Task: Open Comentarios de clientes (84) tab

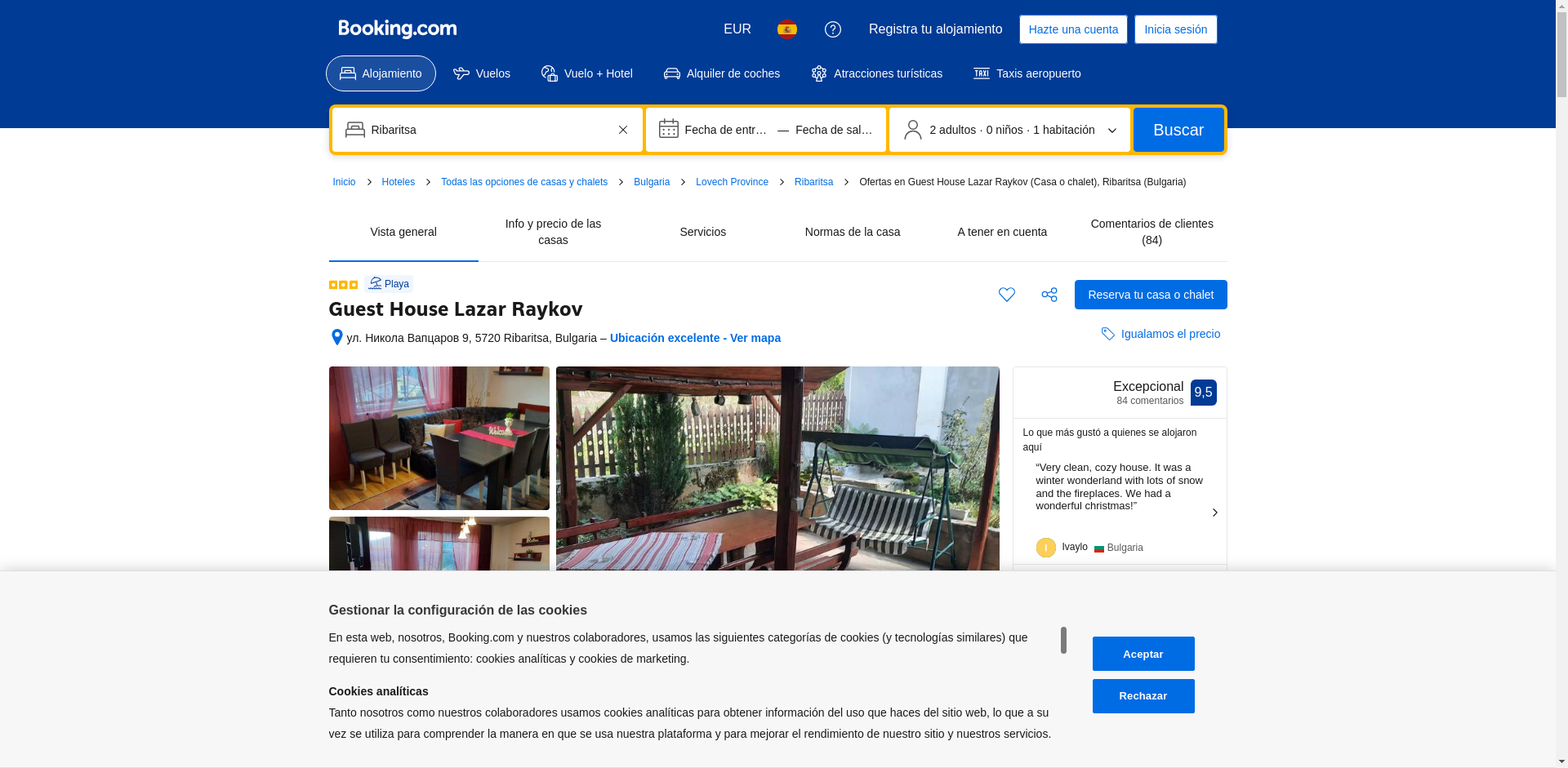Action: pyautogui.click(x=1151, y=232)
